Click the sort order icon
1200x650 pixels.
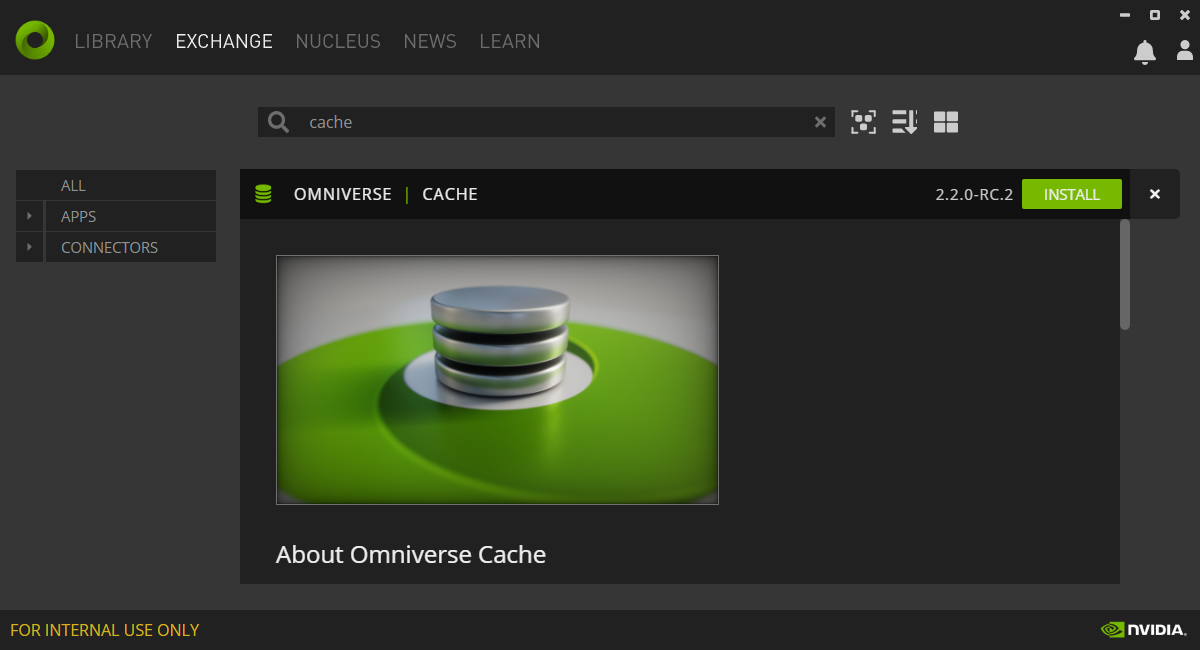tap(904, 122)
